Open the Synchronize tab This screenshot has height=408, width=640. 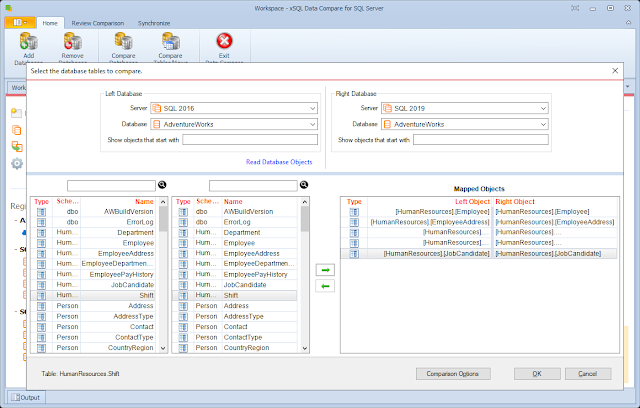click(x=154, y=23)
